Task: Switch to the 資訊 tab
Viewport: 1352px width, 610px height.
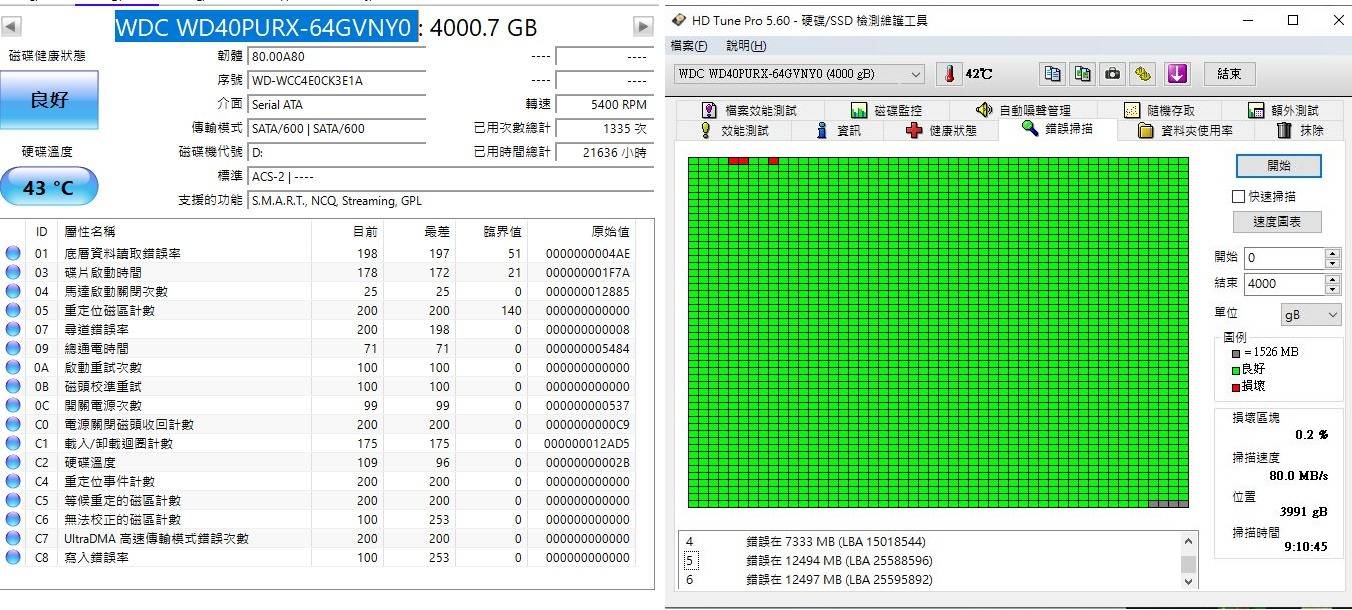Action: coord(838,130)
